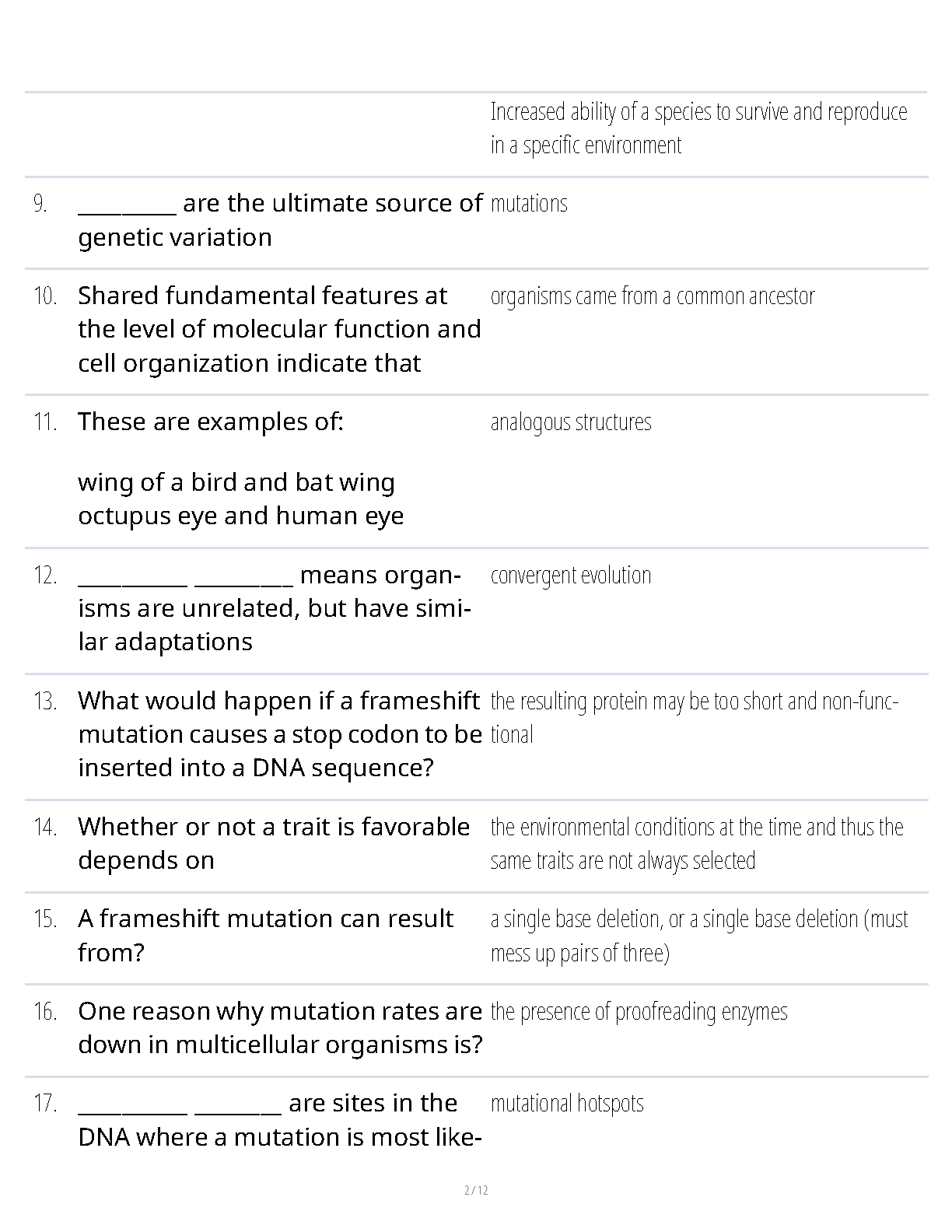Viewport: 952px width, 1232px height.
Task: Click the answer text "mutations"
Action: coord(529,204)
